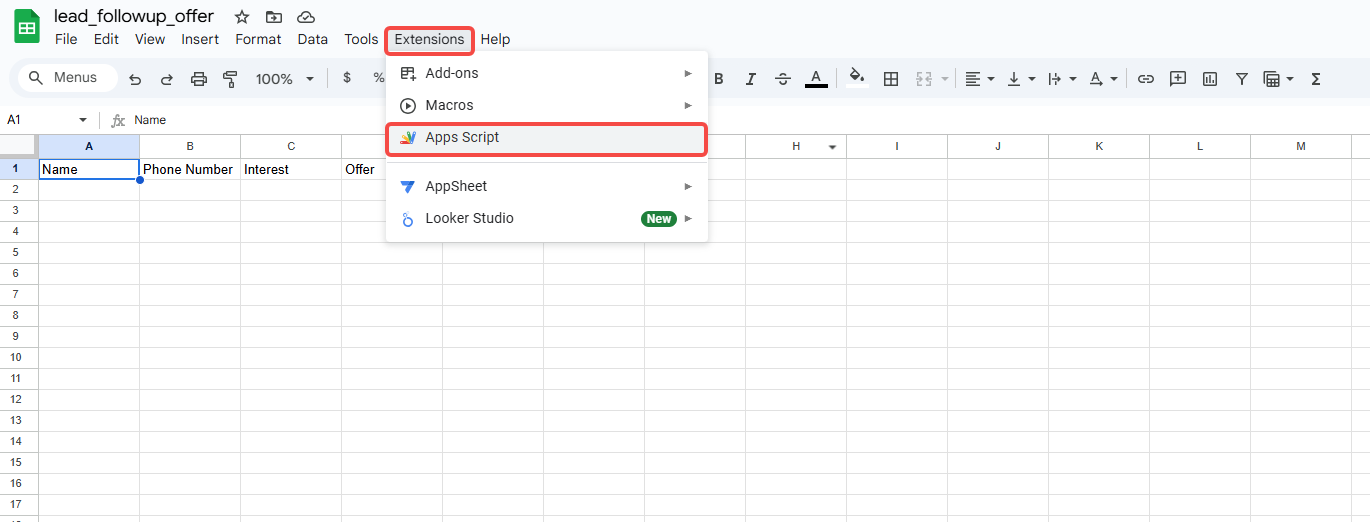The image size is (1370, 522).
Task: Click the Undo arrow
Action: (x=135, y=78)
